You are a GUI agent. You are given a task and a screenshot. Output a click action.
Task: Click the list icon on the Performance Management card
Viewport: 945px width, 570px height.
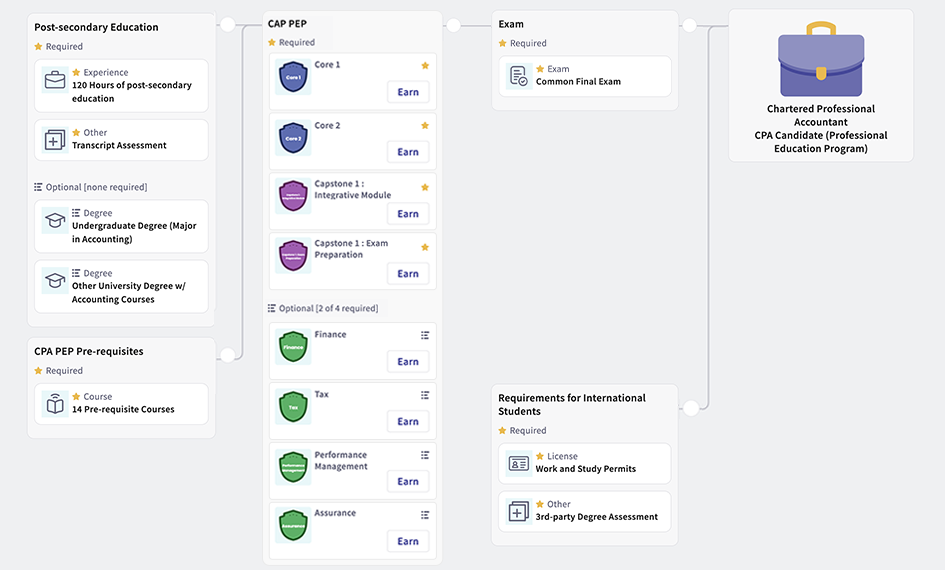point(425,455)
